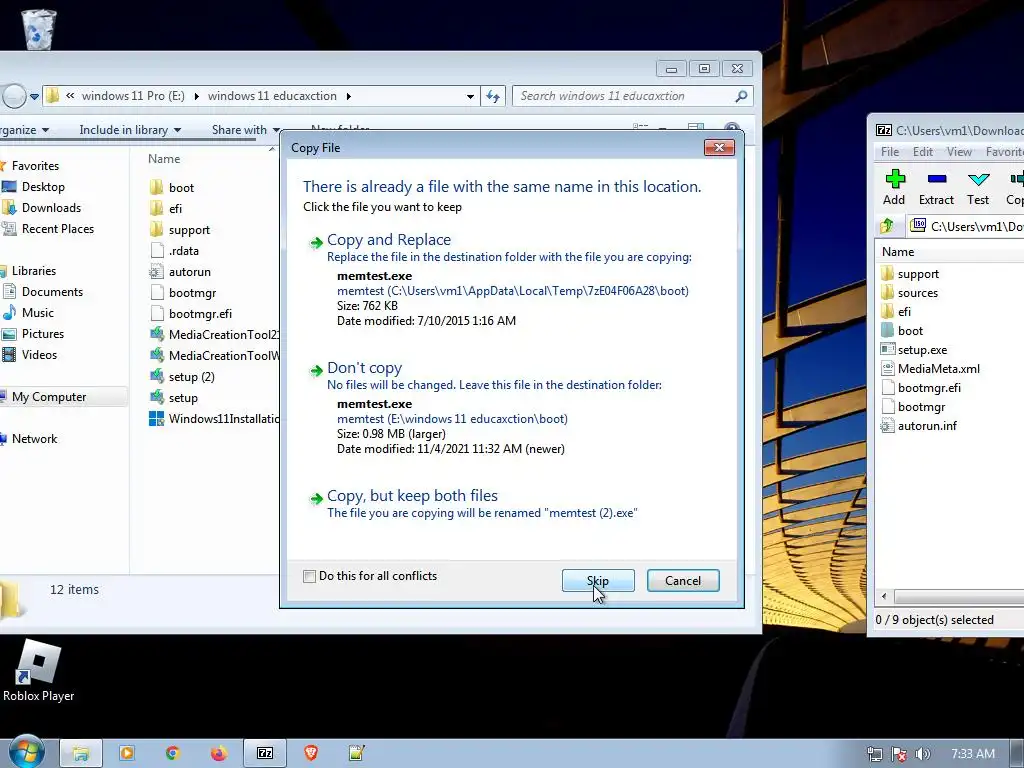Launch Brave browser from taskbar
The height and width of the screenshot is (768, 1024).
[x=311, y=754]
